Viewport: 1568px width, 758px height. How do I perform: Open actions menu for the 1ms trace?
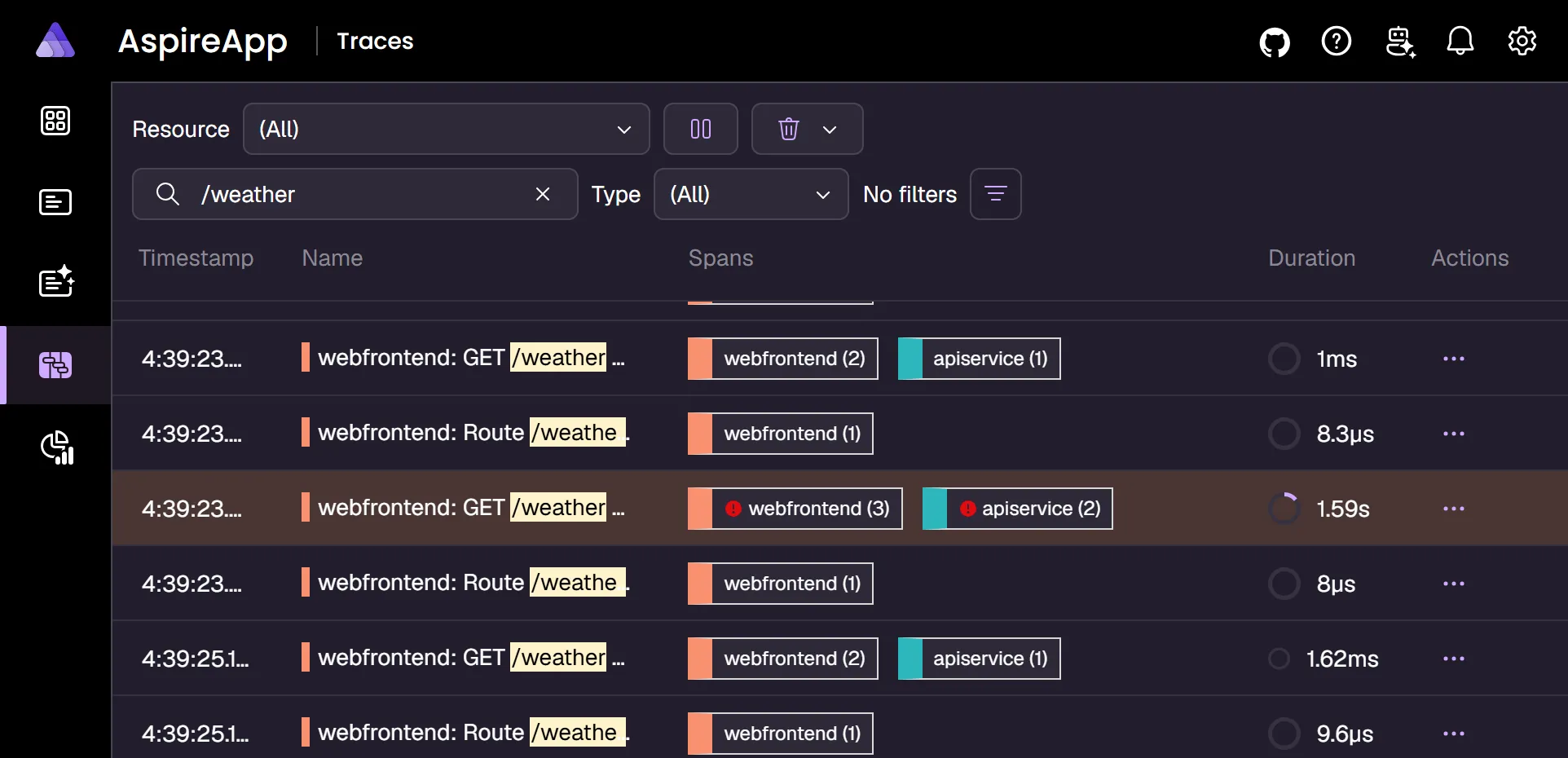[1454, 359]
